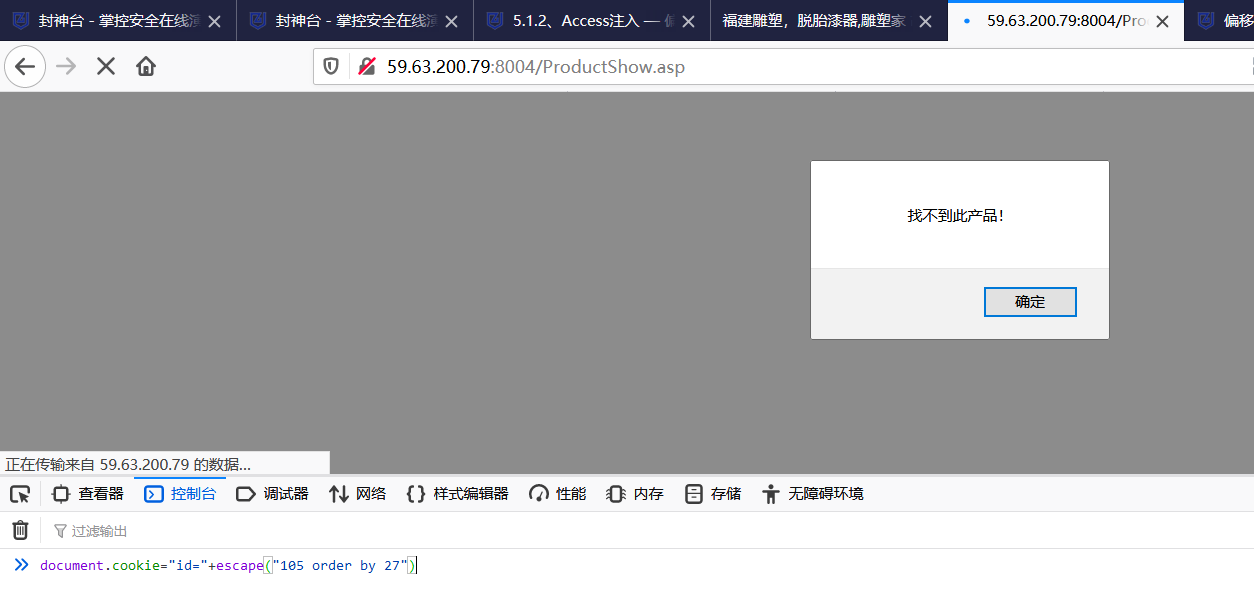The height and width of the screenshot is (613, 1254).
Task: Click the 过滤输出 filter input
Action: (650, 531)
